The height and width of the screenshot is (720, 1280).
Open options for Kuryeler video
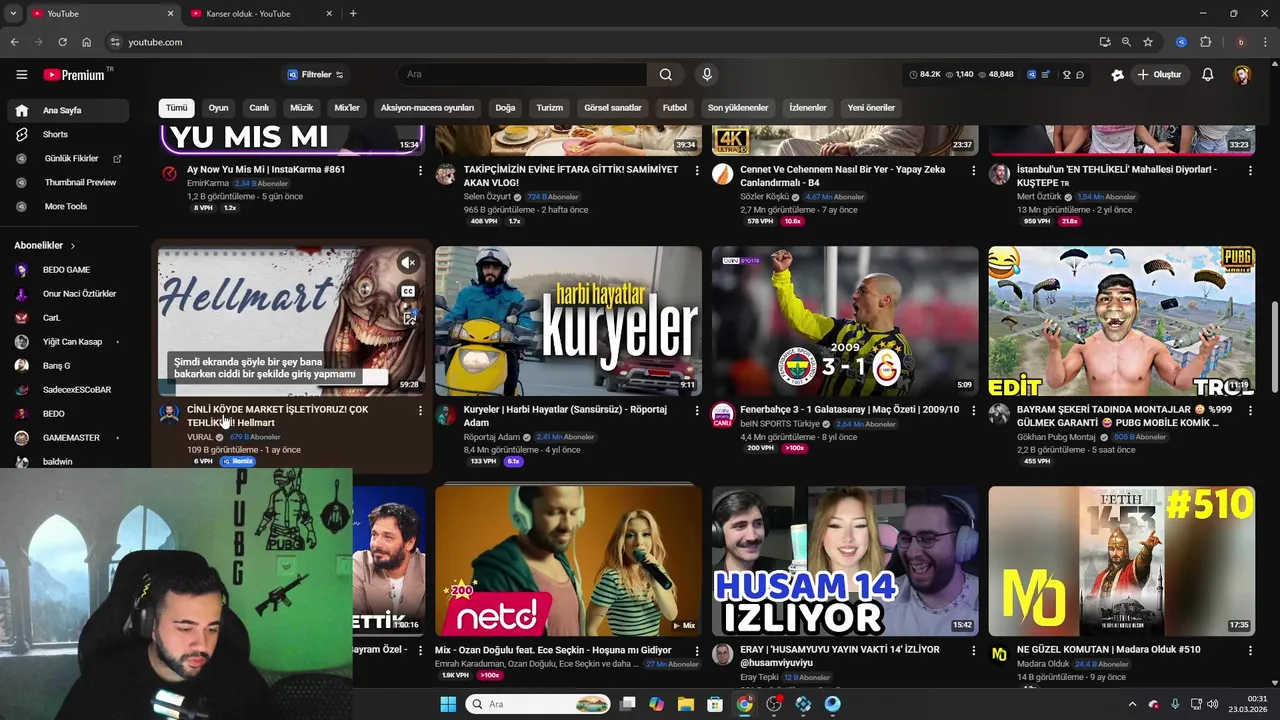coord(697,410)
